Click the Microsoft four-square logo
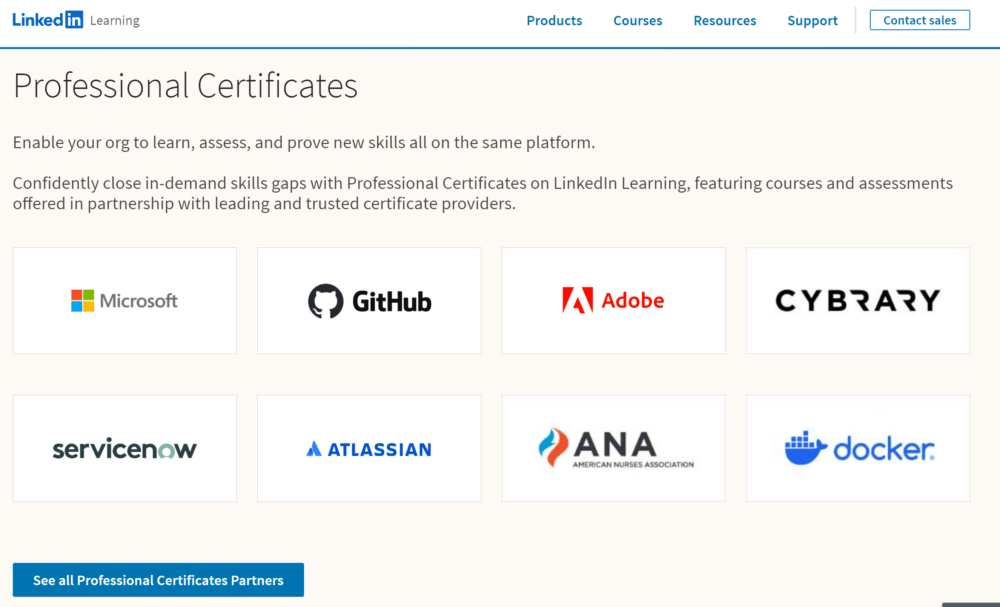The image size is (1000, 607). 82,301
